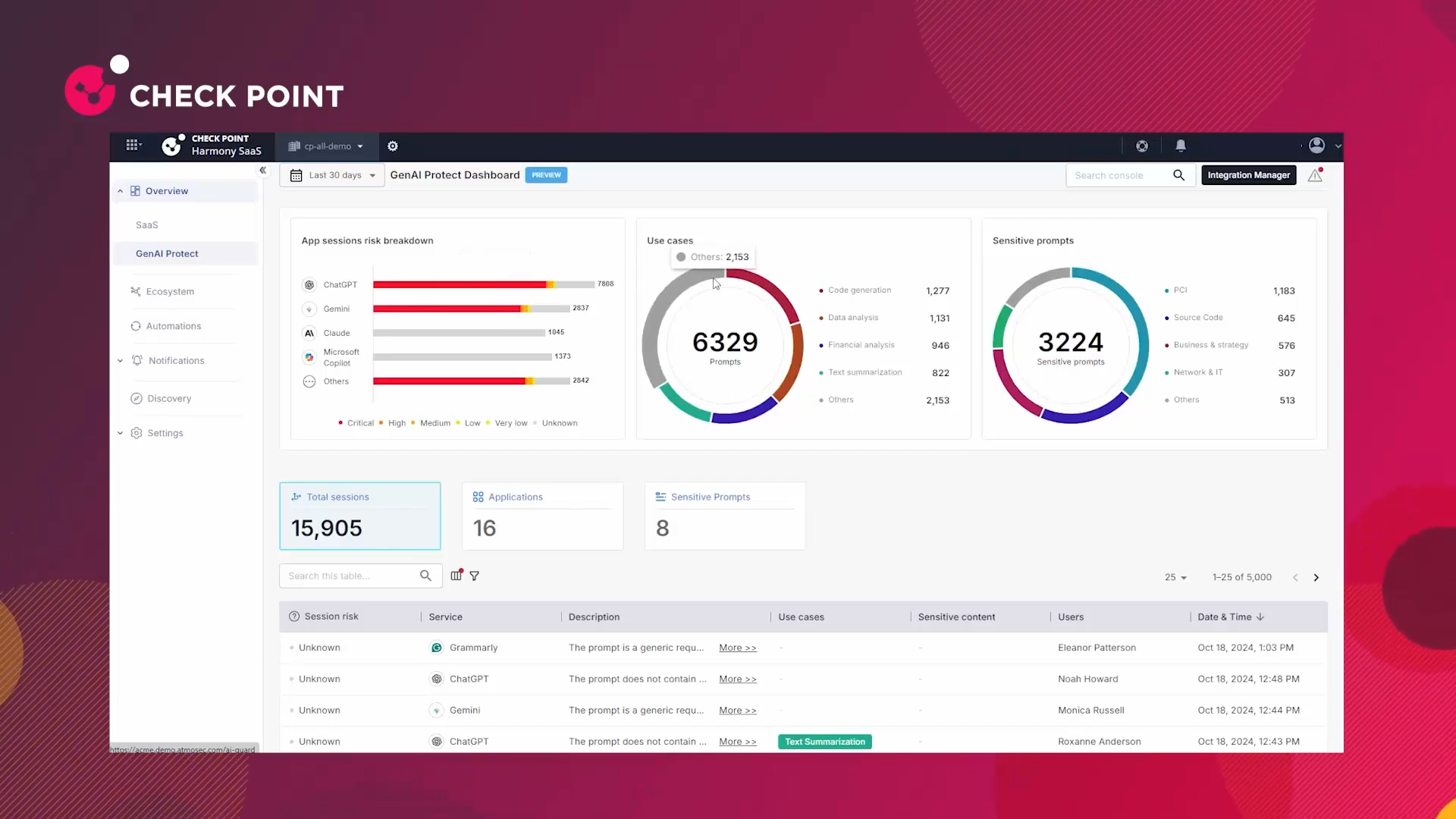Click Eleanor Patterson user cell
This screenshot has height=819, width=1456.
[x=1097, y=648]
